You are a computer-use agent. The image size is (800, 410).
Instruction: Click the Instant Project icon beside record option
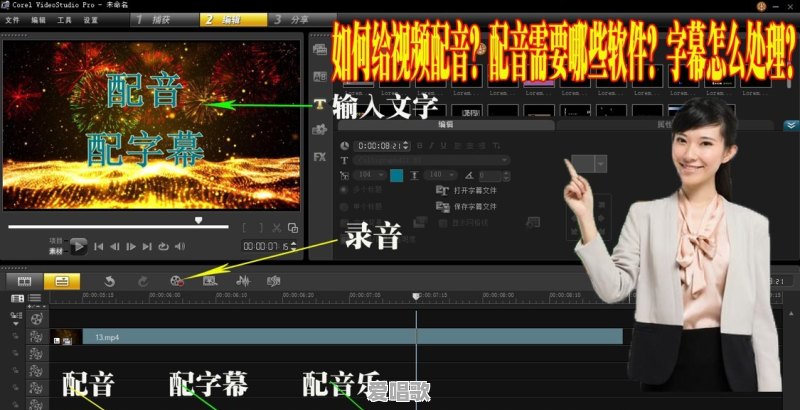pos(210,281)
